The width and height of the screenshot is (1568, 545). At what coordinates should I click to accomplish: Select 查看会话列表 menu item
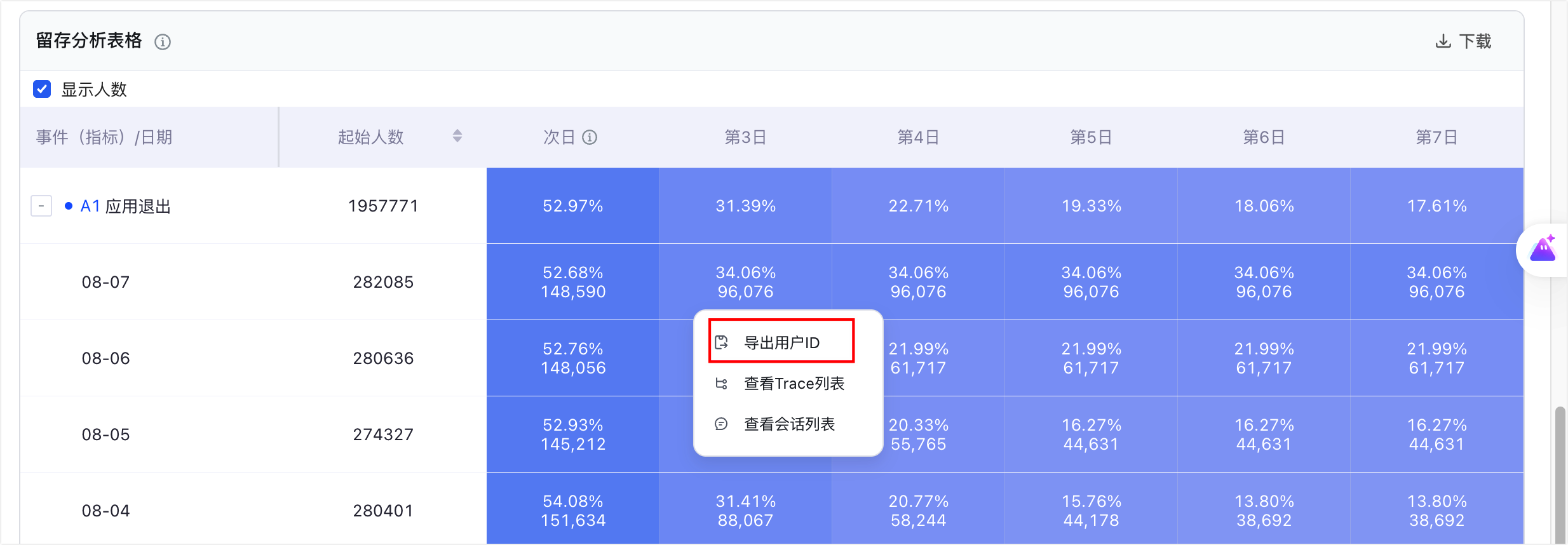pos(788,424)
